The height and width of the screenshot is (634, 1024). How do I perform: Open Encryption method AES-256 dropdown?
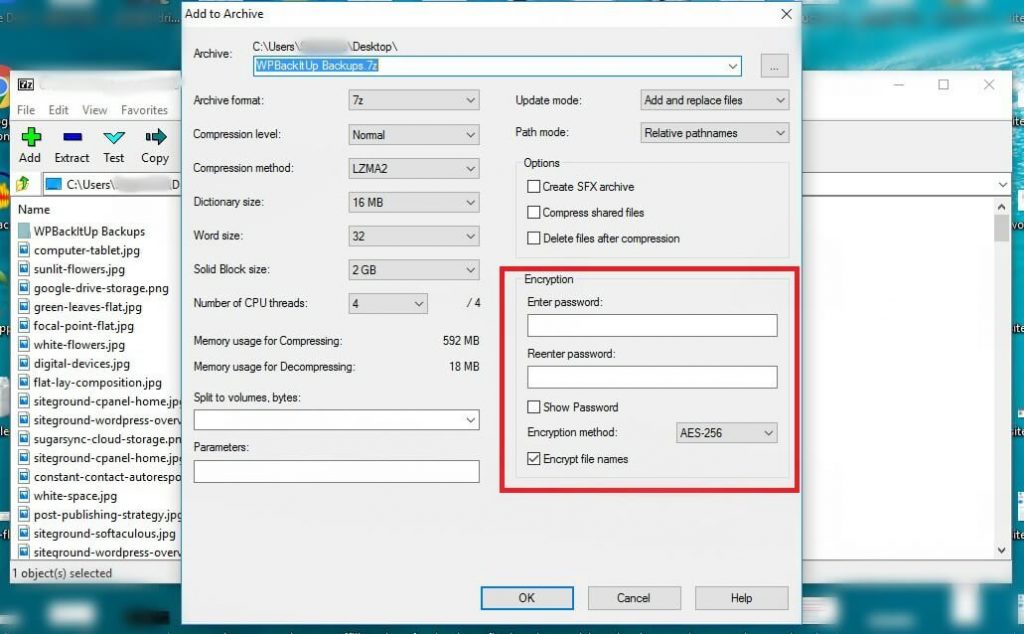726,432
